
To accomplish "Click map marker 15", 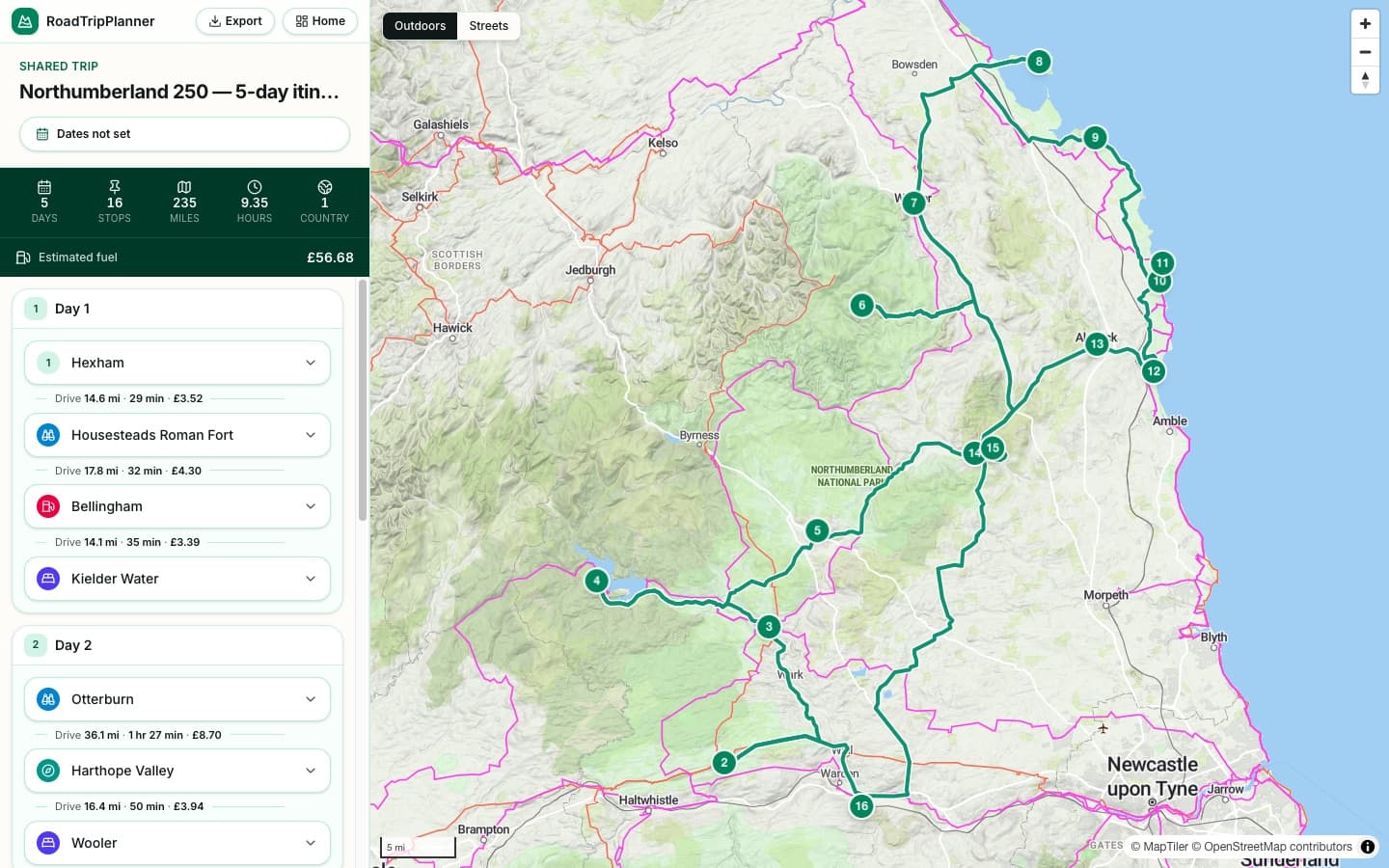I will click(993, 448).
